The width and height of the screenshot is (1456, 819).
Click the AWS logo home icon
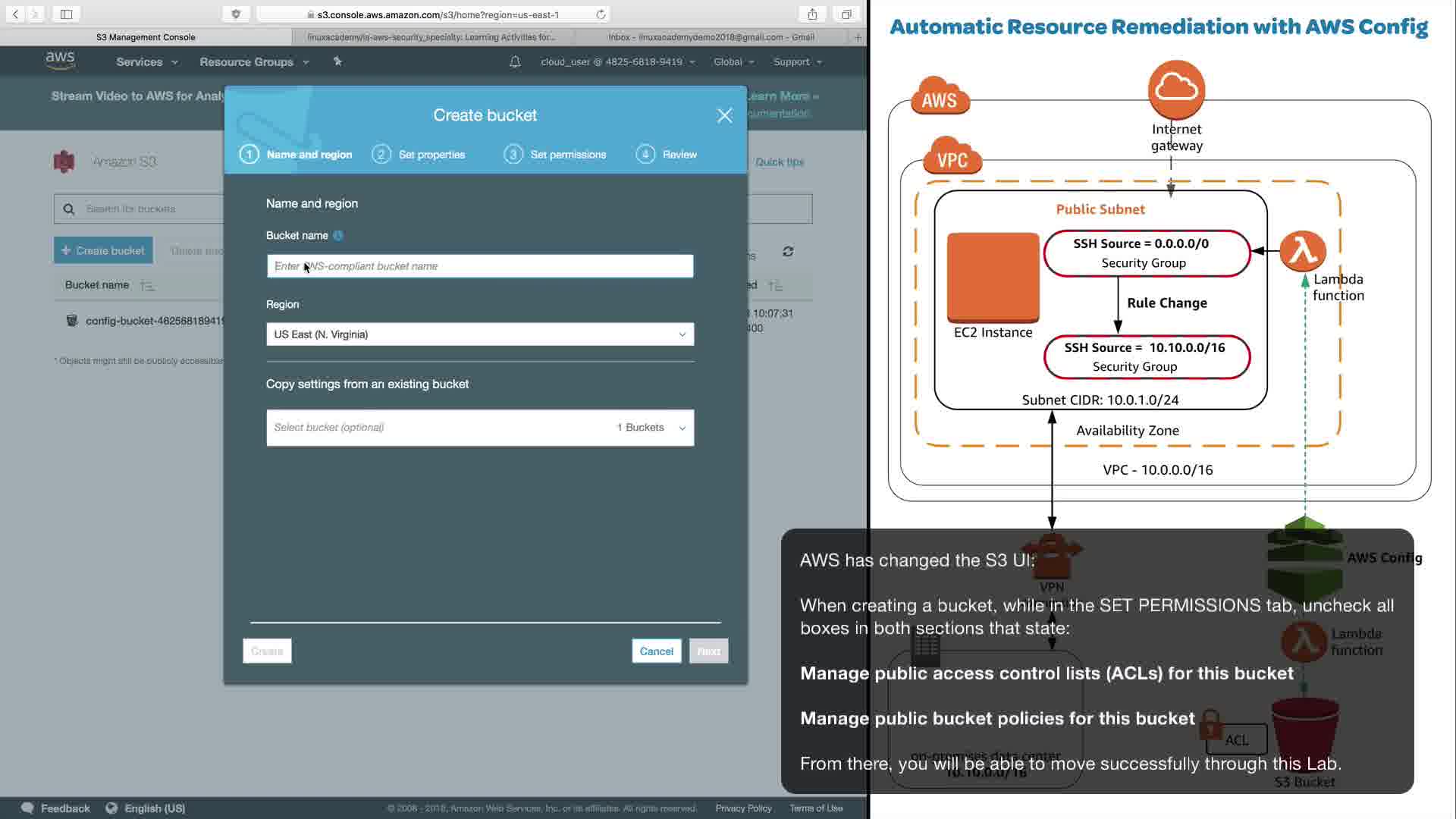click(60, 61)
